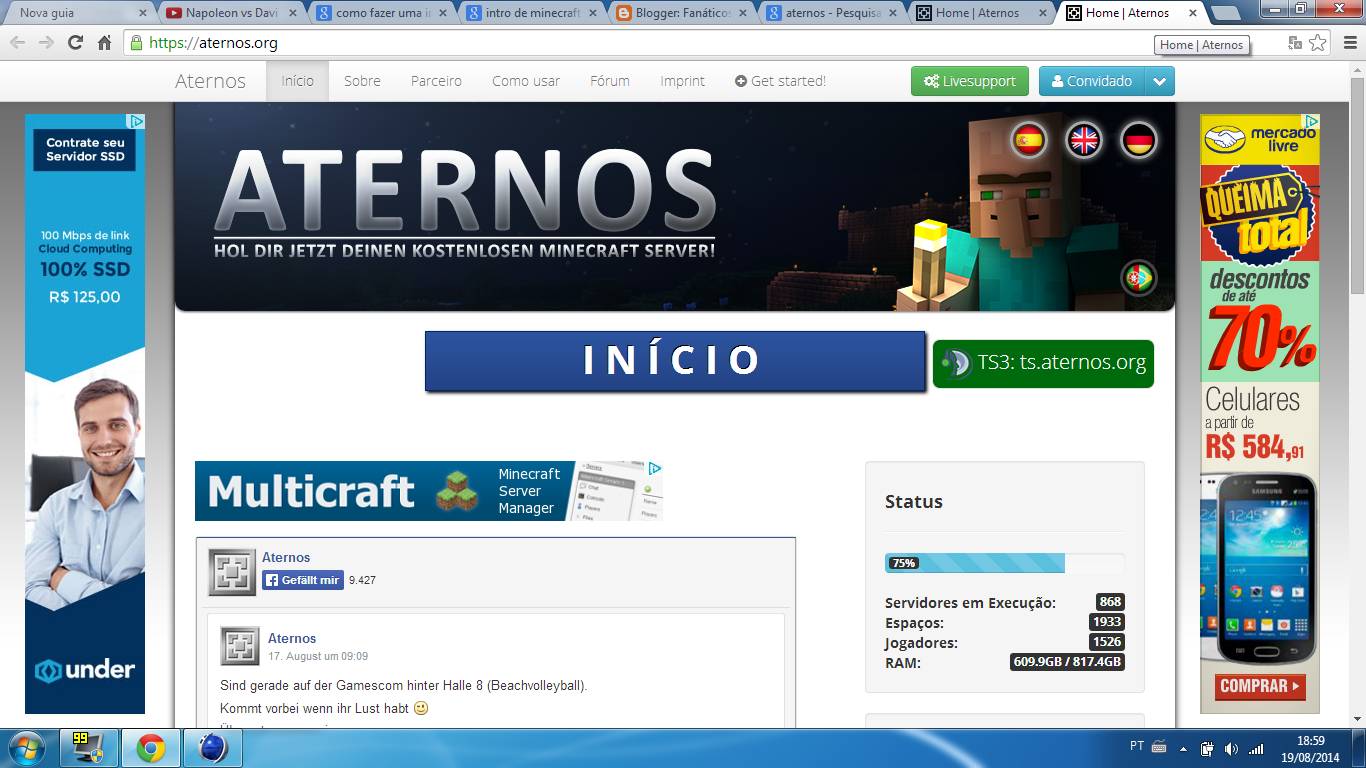Click AdChoices icon on Mercado Livre ad

point(1312,121)
